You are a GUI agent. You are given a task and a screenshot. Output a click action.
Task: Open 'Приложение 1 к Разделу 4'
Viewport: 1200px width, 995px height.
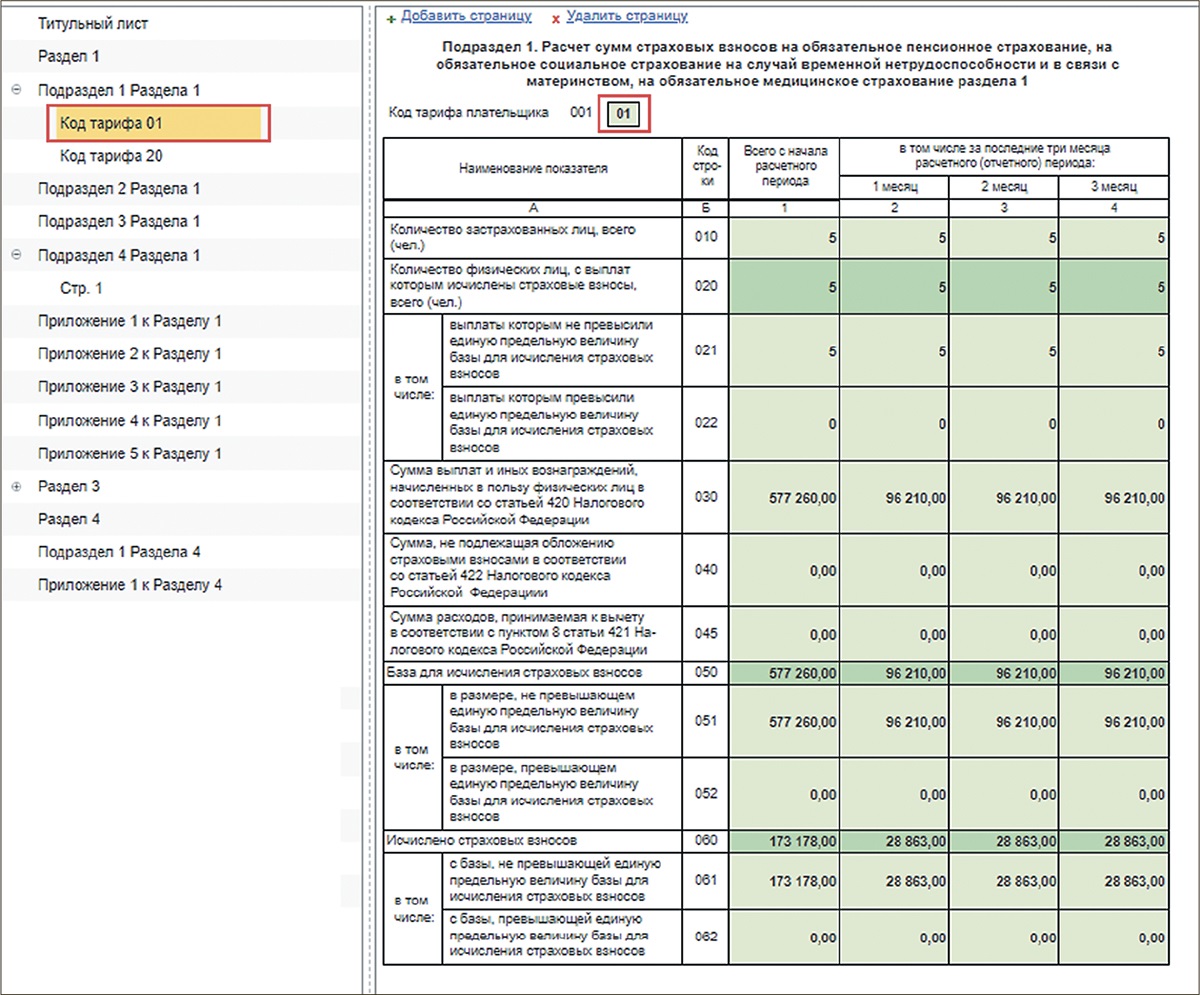129,585
